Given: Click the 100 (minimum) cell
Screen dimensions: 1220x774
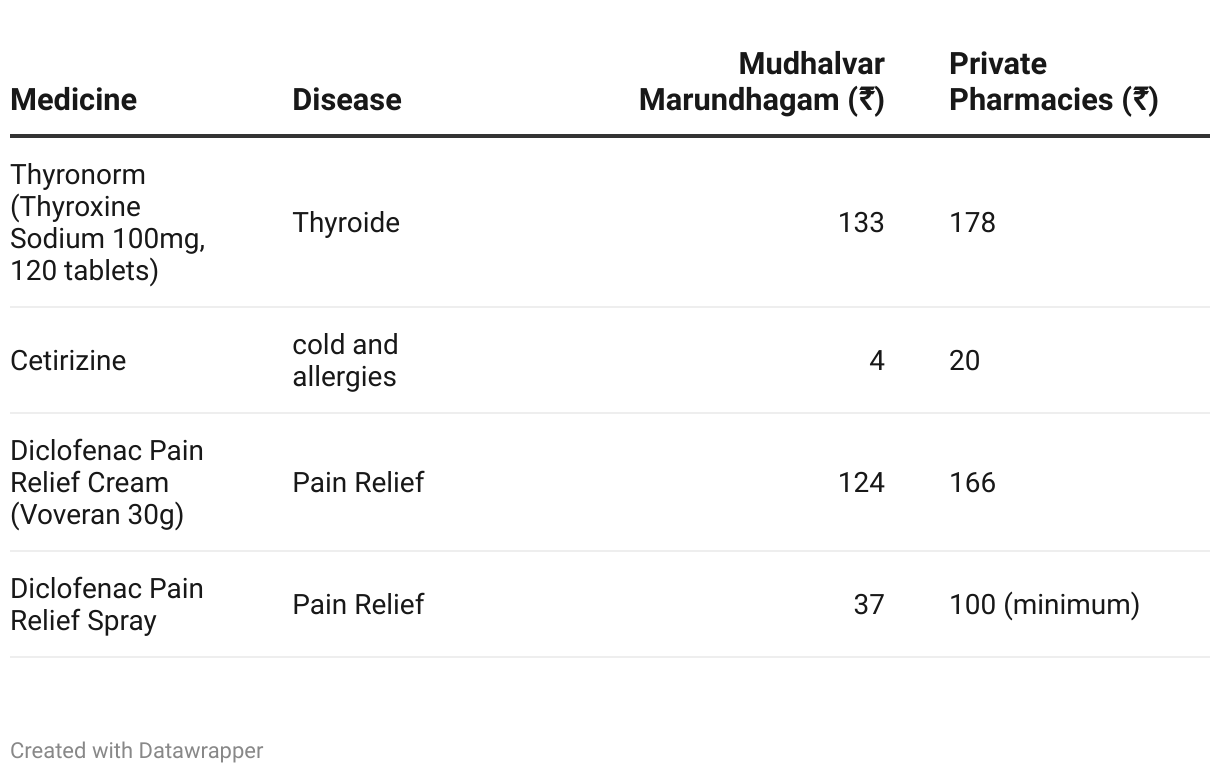Looking at the screenshot, I should coord(1044,604).
